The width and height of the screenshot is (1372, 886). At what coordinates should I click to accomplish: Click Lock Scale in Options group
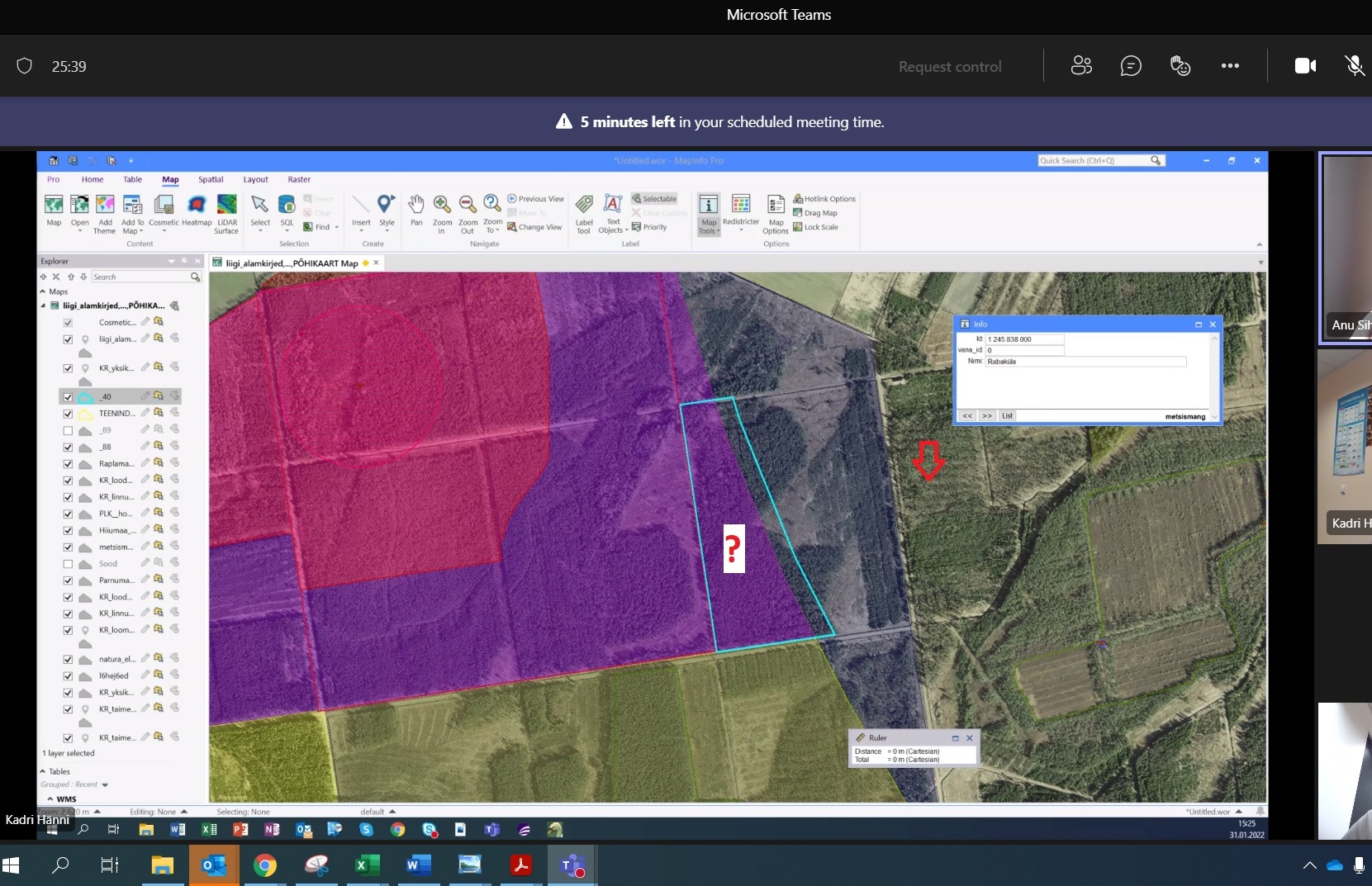click(x=815, y=227)
